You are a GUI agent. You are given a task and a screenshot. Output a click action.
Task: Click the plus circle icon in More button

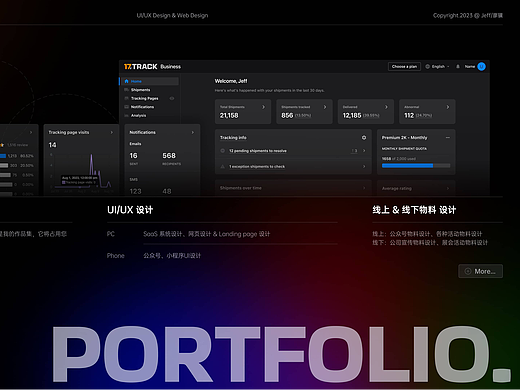click(468, 271)
